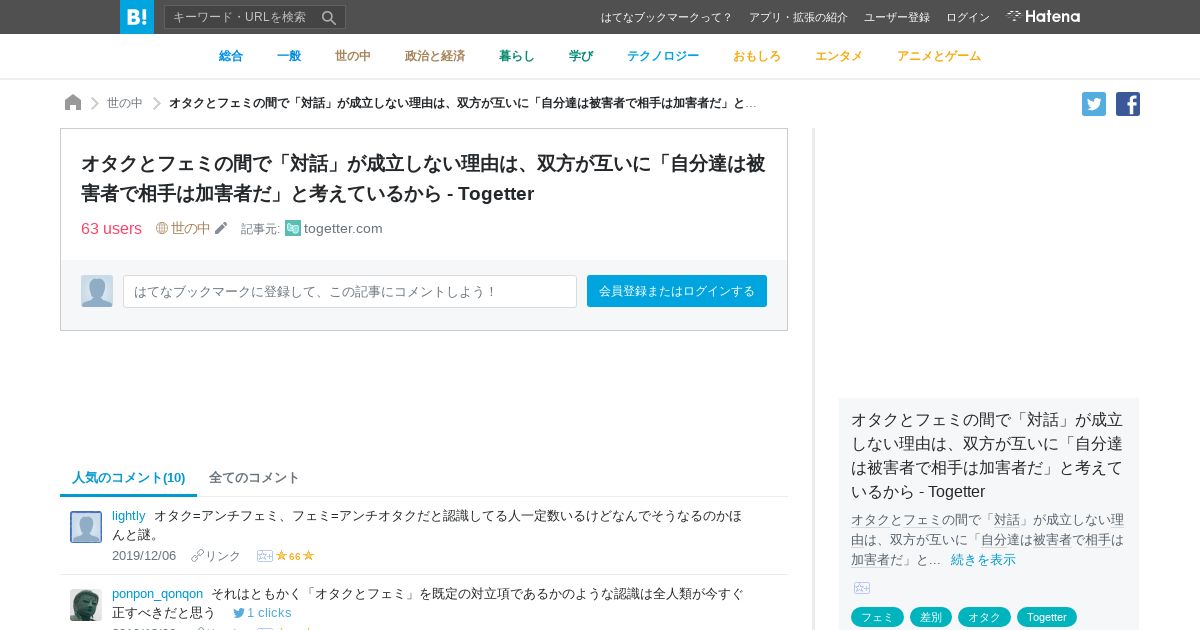Open 'はてなブックマークって？' link
This screenshot has width=1200, height=630.
click(x=666, y=17)
